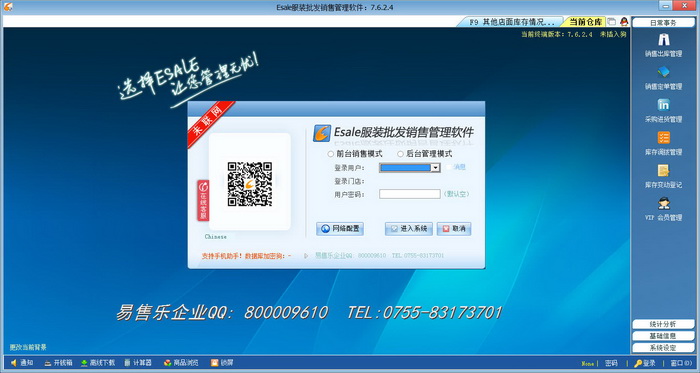700x373 pixels.
Task: Click the Esale logo in login dialog
Action: coord(321,133)
